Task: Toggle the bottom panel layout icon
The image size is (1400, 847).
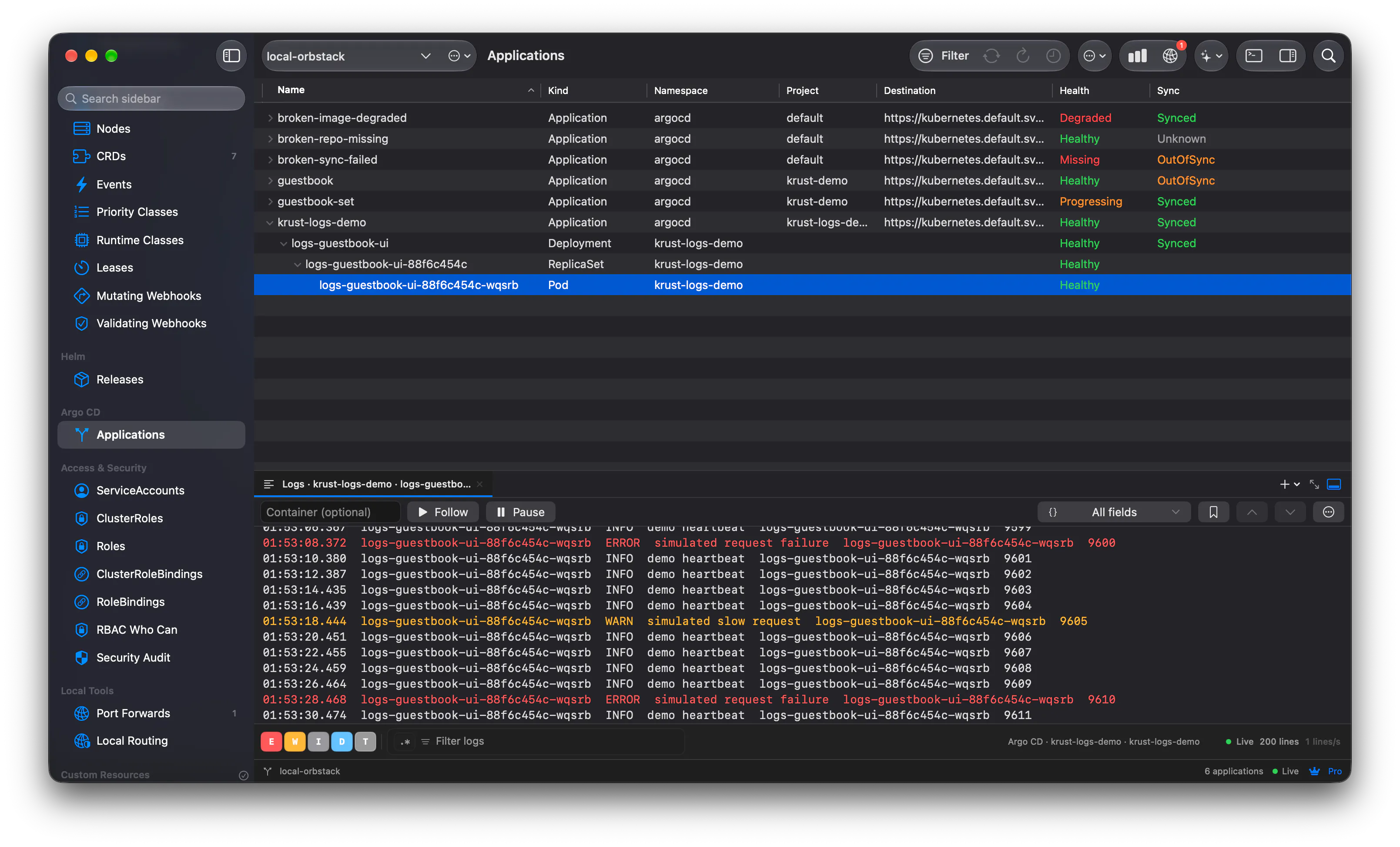Action: (x=1333, y=484)
